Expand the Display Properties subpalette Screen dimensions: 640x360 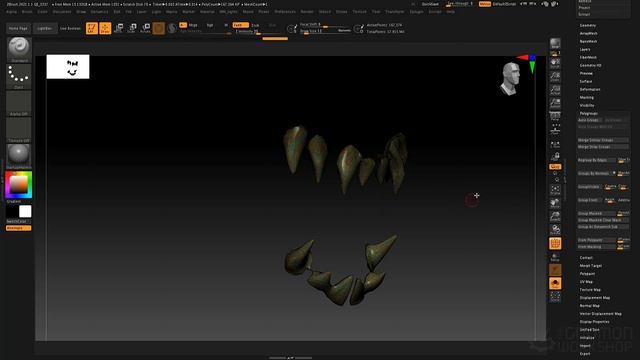pyautogui.click(x=594, y=322)
